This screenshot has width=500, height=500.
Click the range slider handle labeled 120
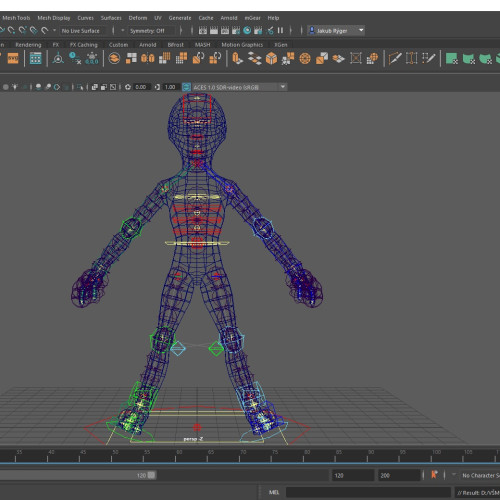[x=151, y=475]
